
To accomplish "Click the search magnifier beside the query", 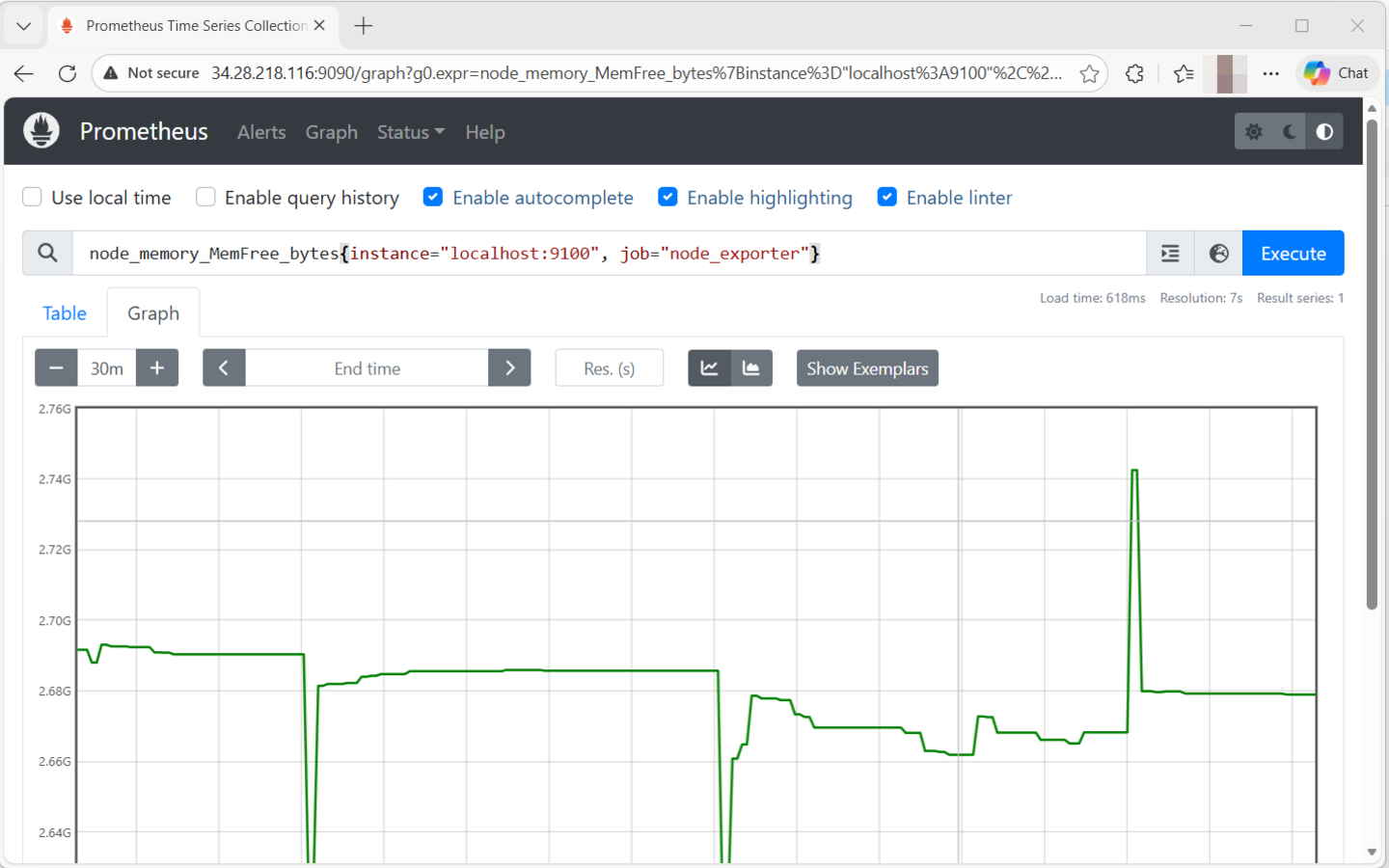I will point(47,253).
